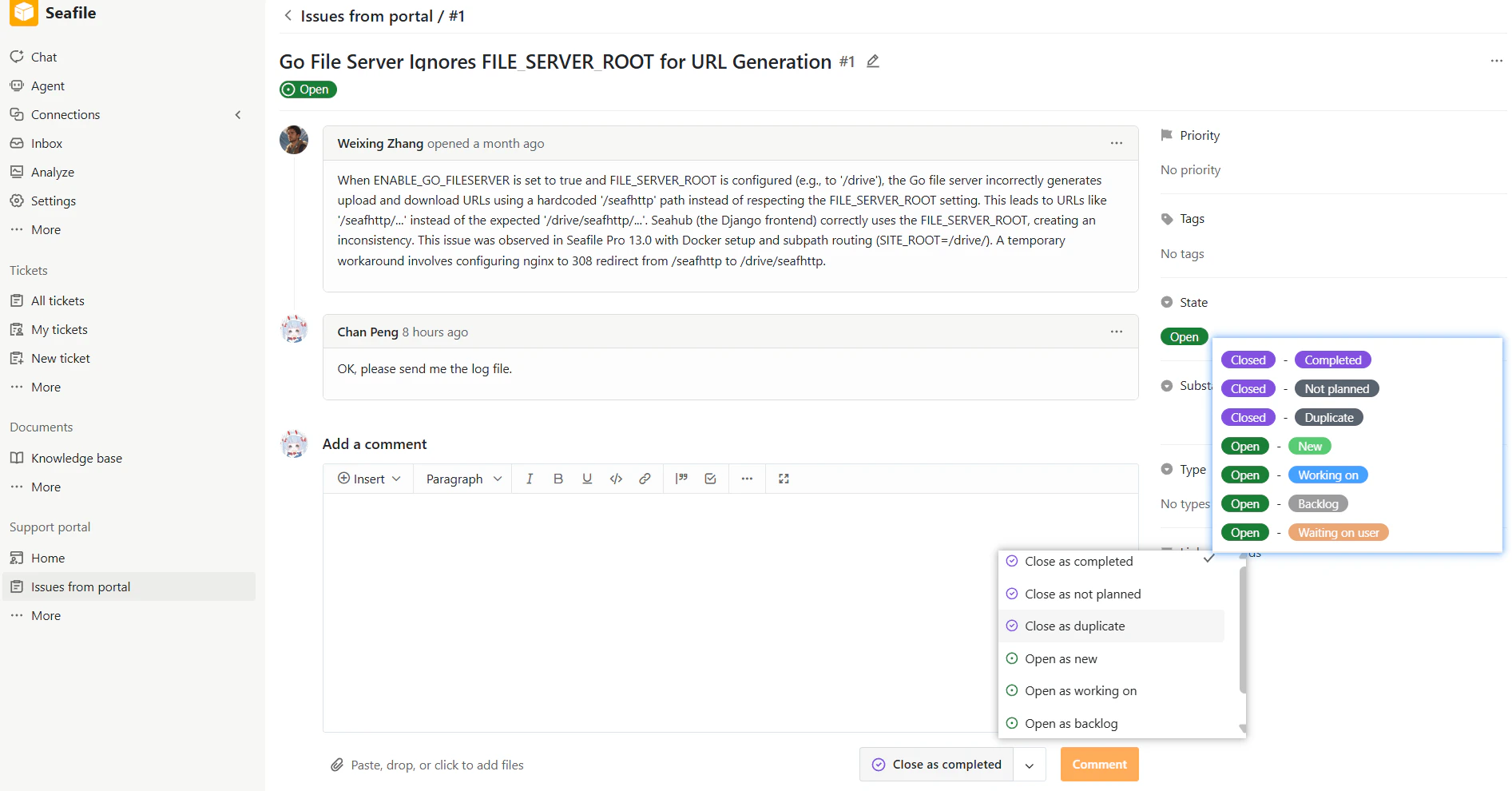
Task: Set state to Closed - Duplicate
Action: pyautogui.click(x=1292, y=418)
